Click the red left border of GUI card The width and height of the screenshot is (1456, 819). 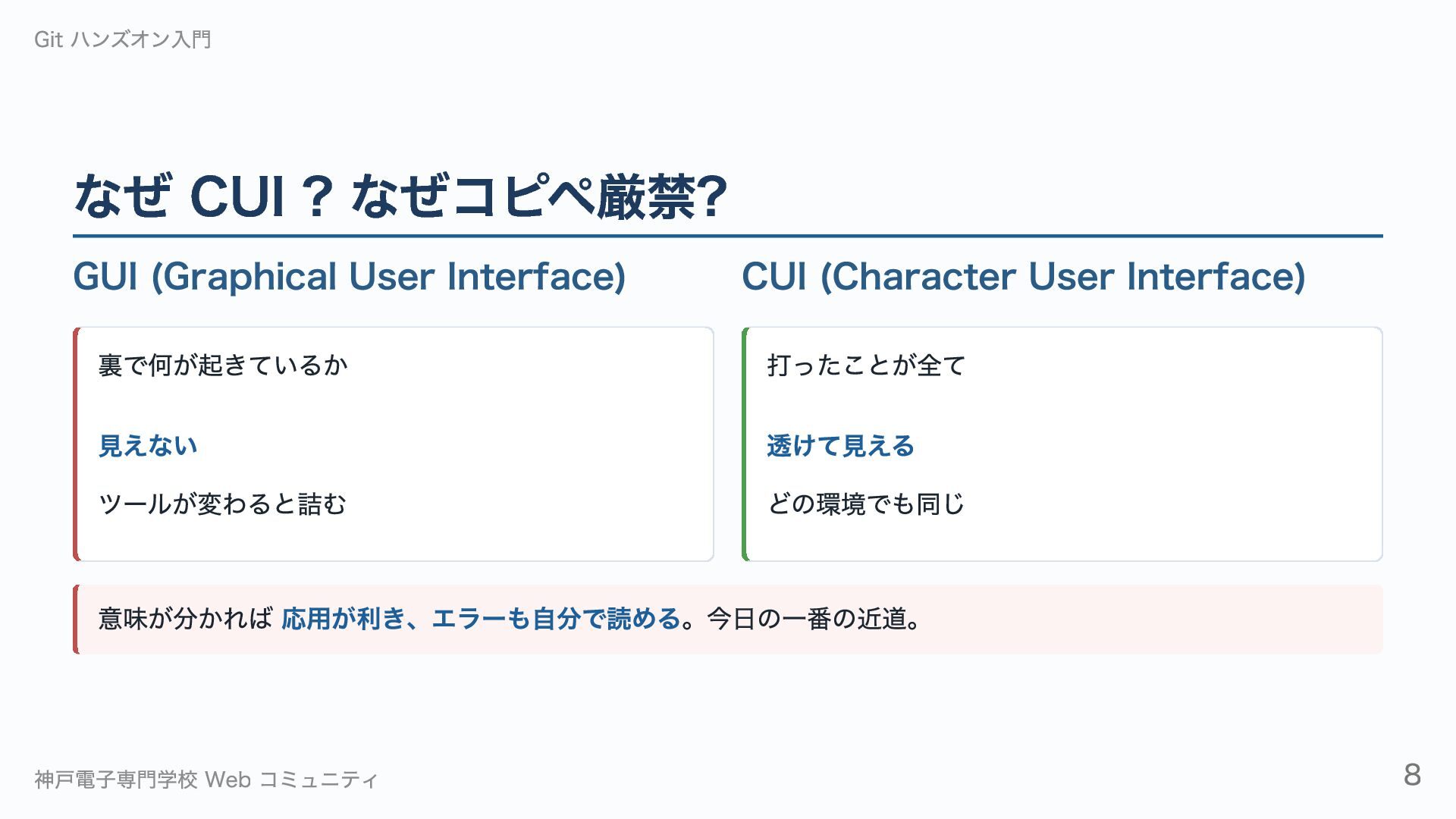(x=76, y=444)
